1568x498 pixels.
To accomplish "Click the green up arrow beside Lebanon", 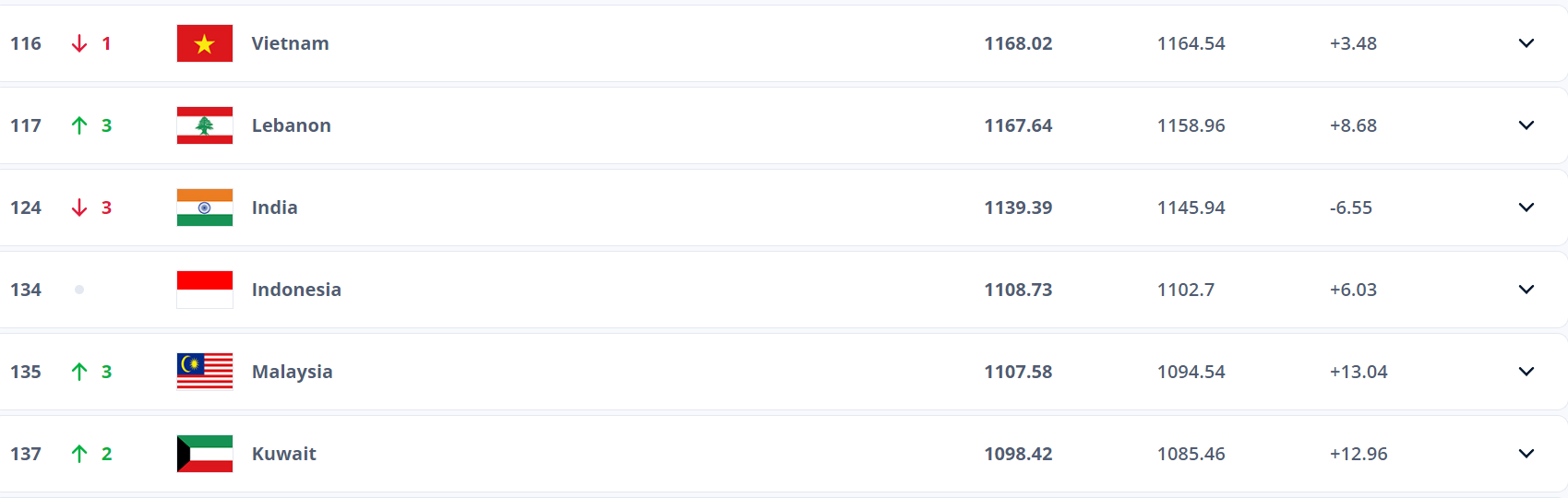I will click(79, 125).
